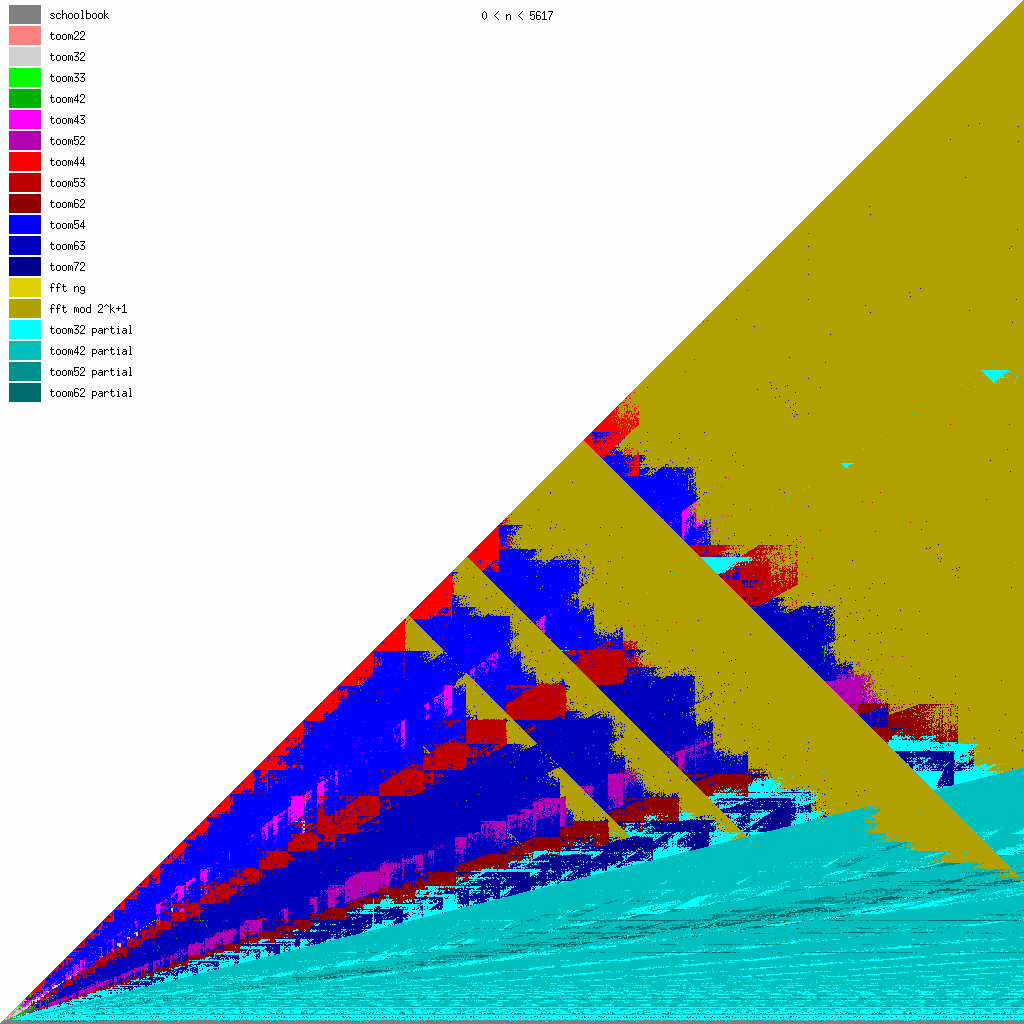Click the 'toom42' legend label
1024x1024 pixels.
tap(67, 99)
